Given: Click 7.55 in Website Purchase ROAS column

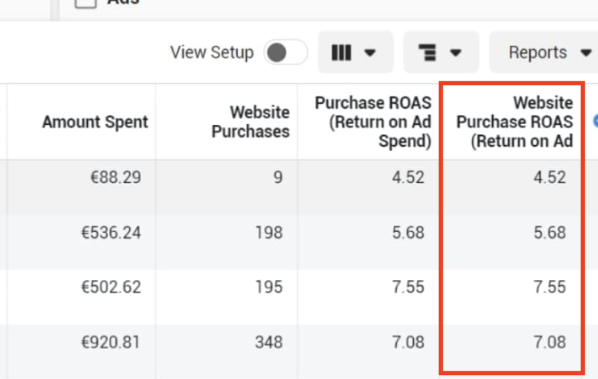Looking at the screenshot, I should point(550,287).
